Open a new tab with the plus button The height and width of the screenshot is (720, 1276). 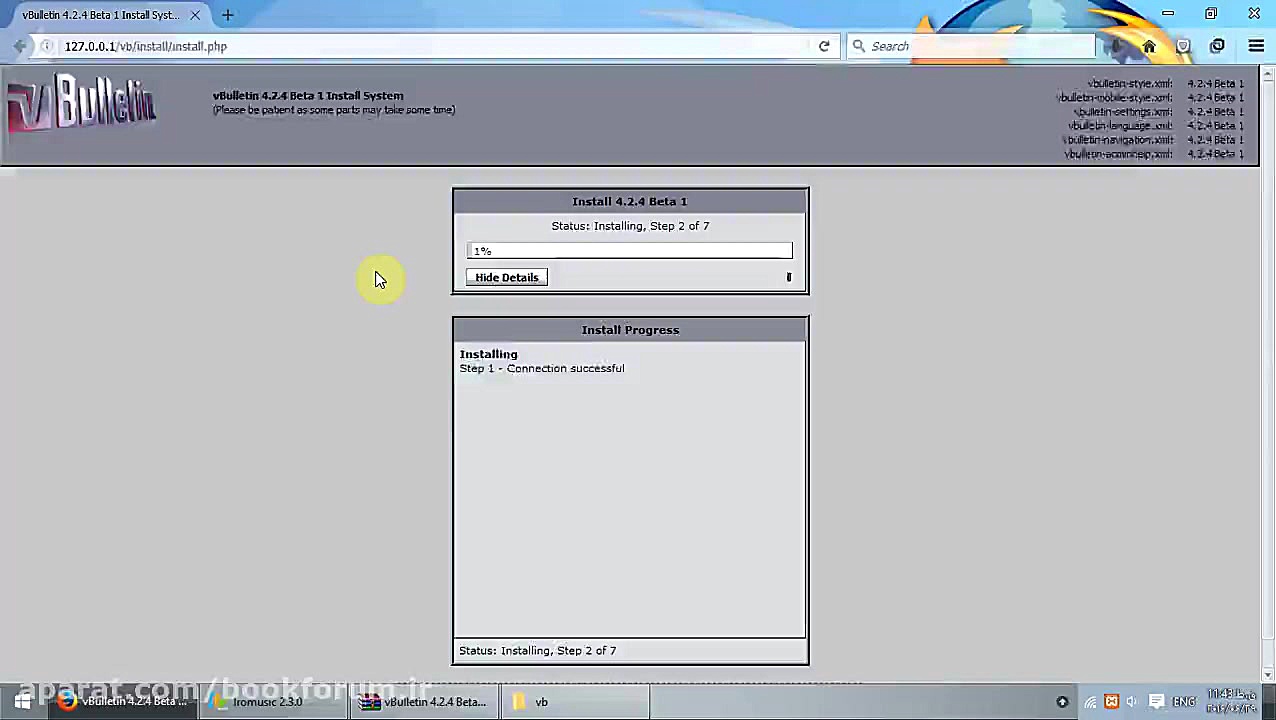click(228, 15)
